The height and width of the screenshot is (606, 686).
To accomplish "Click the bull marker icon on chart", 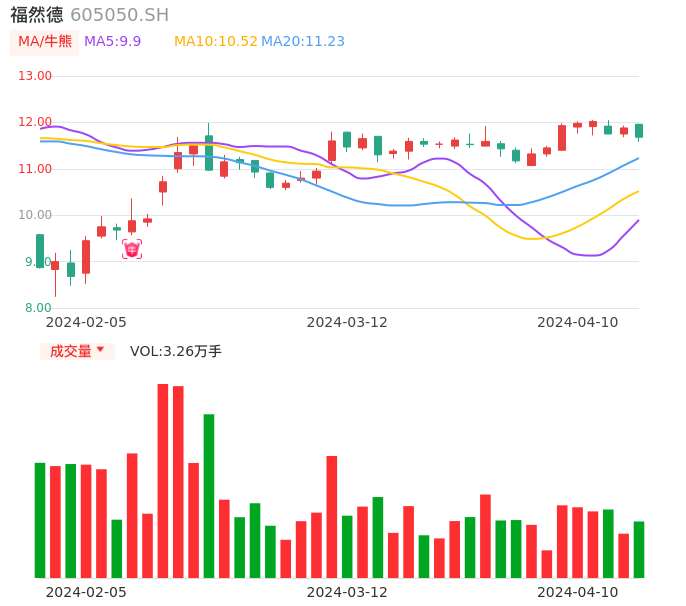I will 132,249.
